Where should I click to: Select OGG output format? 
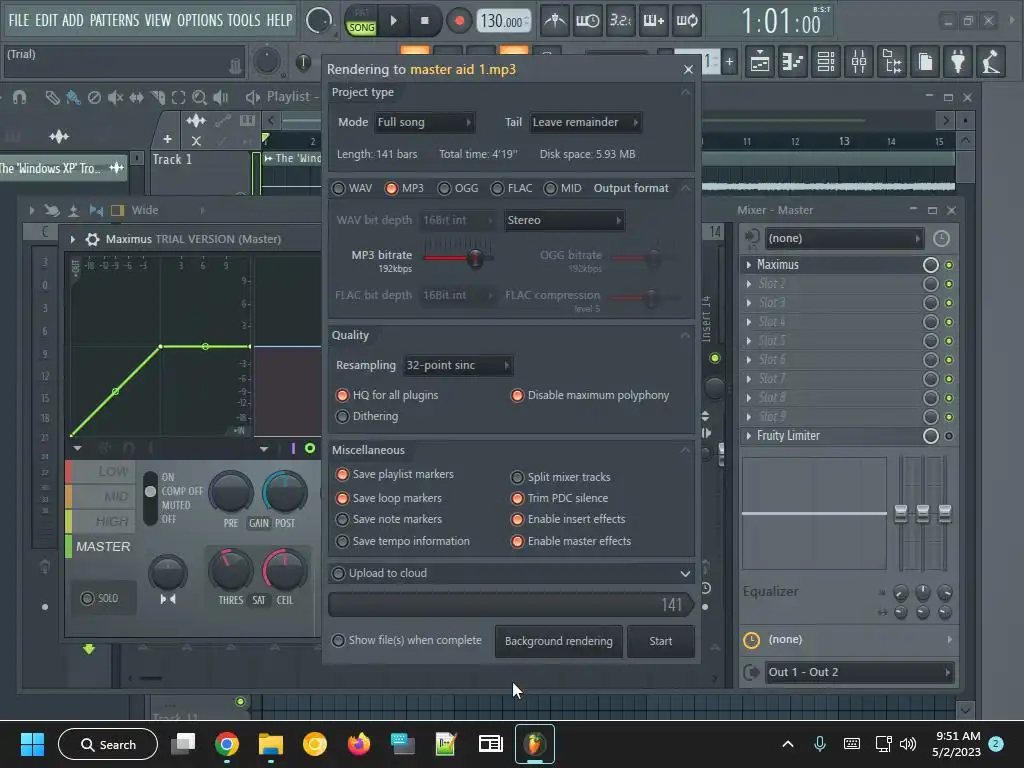pos(458,188)
